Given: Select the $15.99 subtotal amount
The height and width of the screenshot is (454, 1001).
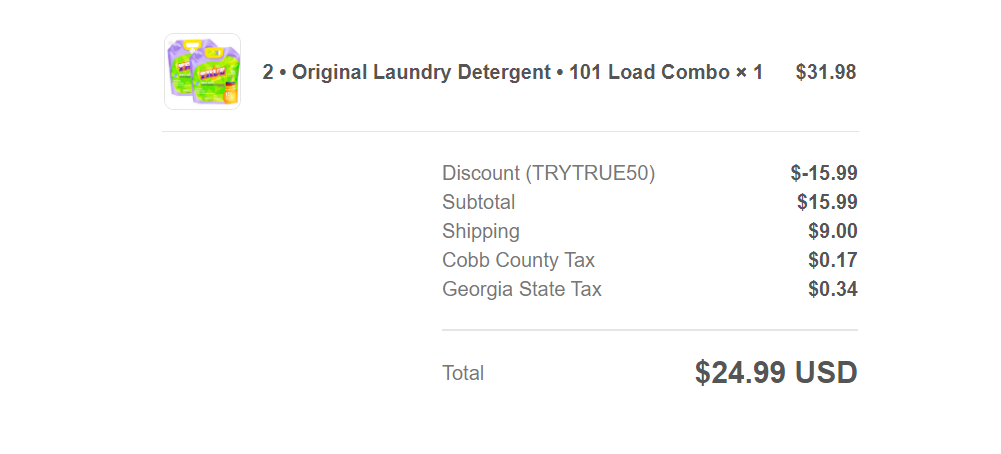Looking at the screenshot, I should 827,202.
